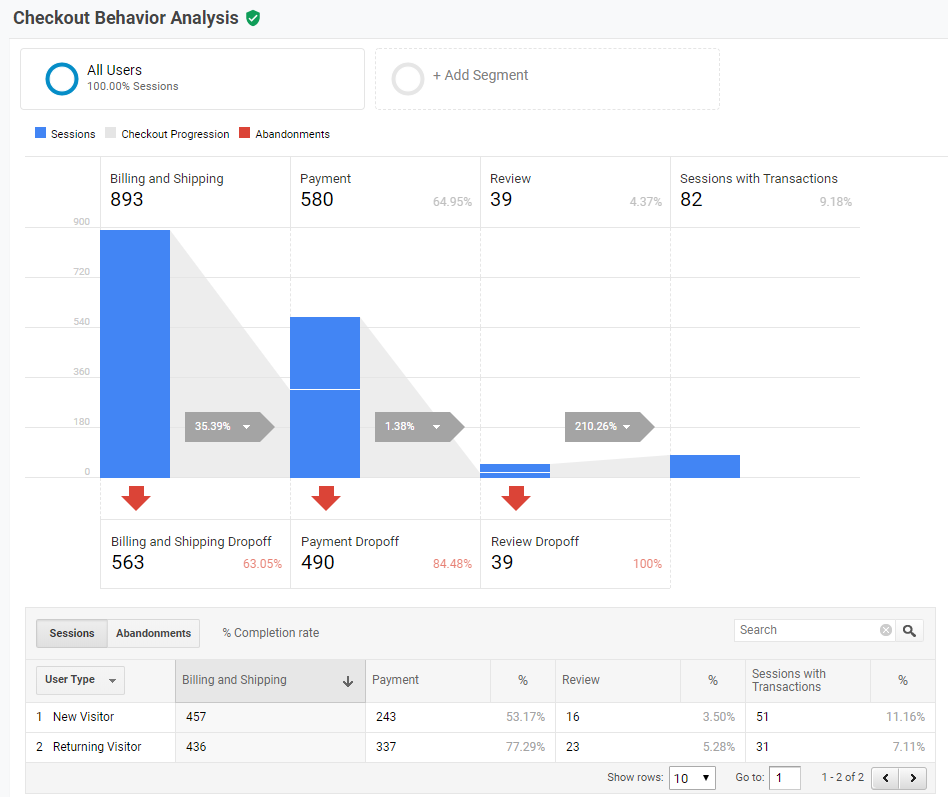
Task: Change Show rows dropdown value
Action: [692, 778]
